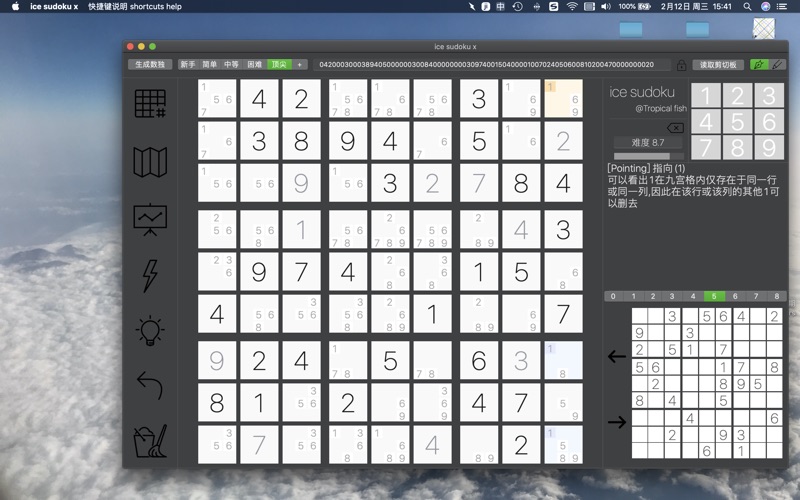
Task: Switch to the pencil candidate mode
Action: (777, 65)
